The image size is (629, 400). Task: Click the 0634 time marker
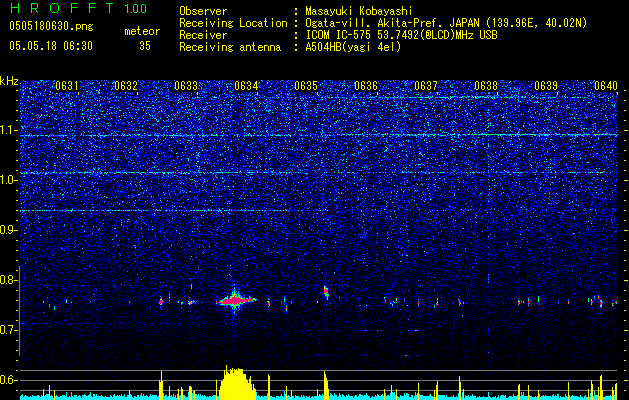click(246, 86)
